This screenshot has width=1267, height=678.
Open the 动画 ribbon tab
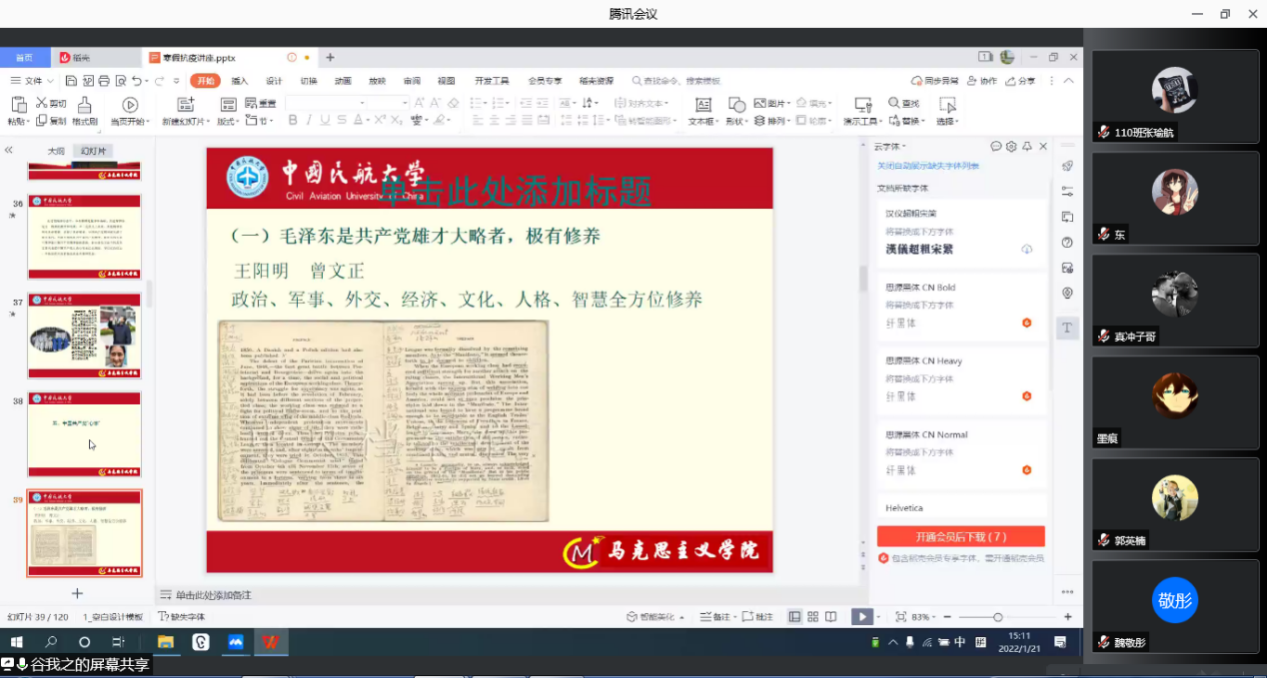point(343,81)
